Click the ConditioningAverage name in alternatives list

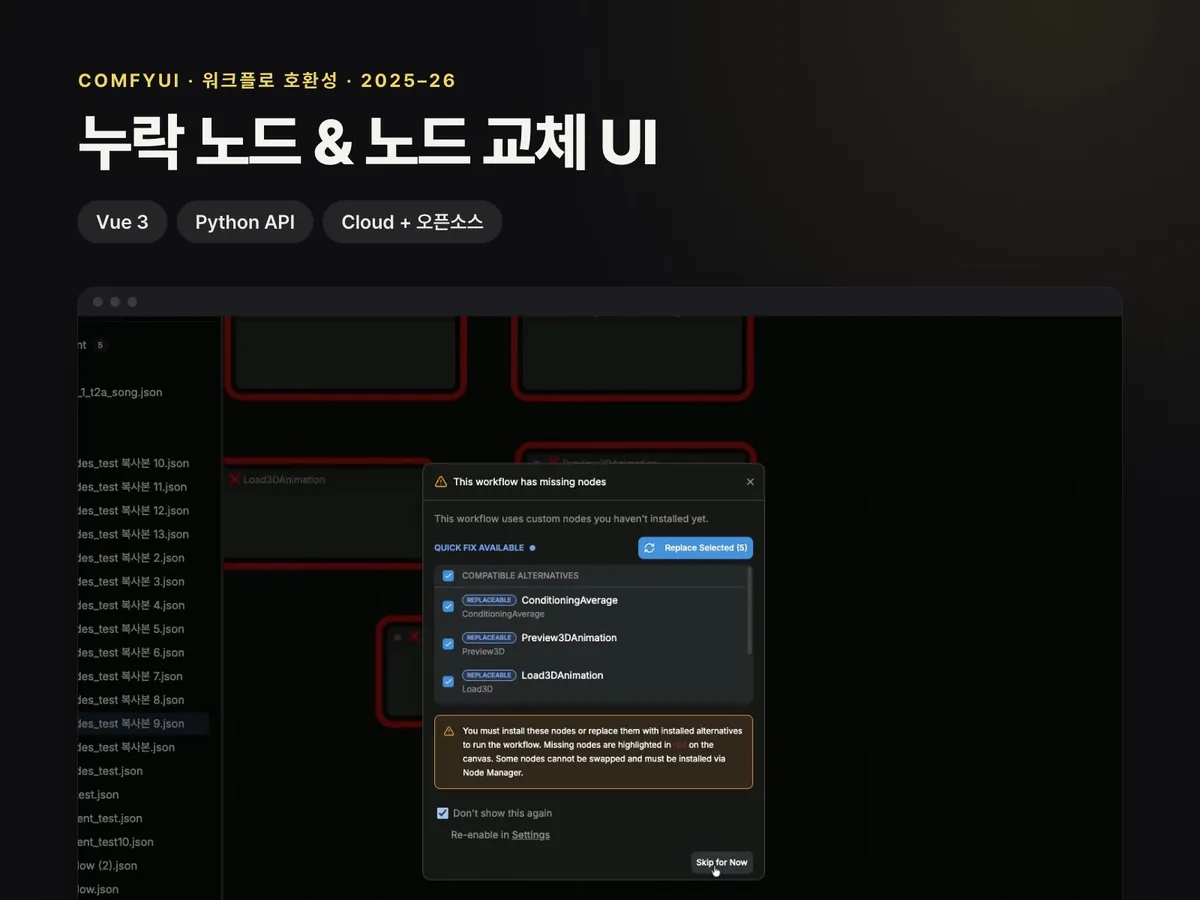coord(570,600)
